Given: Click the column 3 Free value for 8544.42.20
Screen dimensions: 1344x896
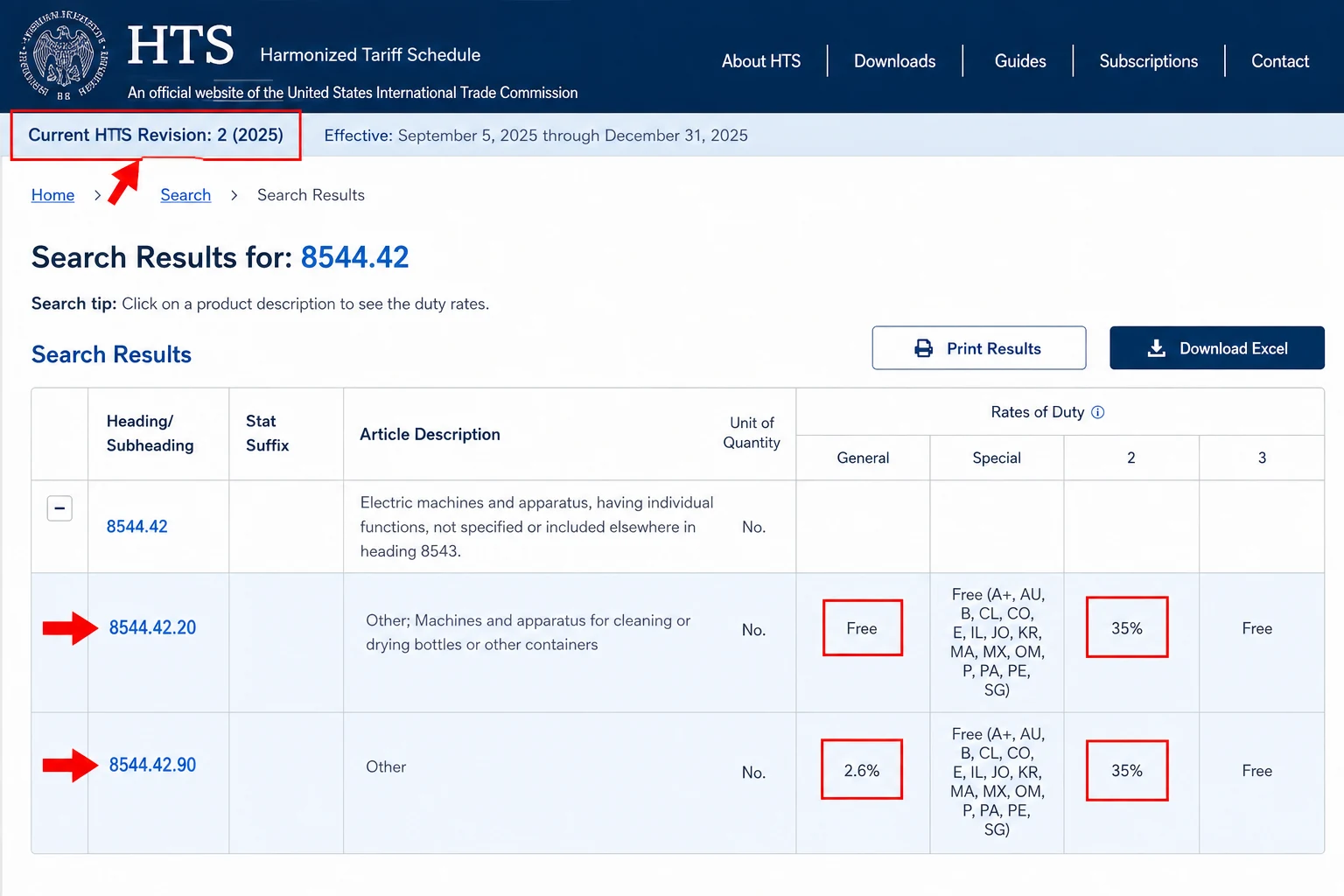Looking at the screenshot, I should (x=1257, y=628).
